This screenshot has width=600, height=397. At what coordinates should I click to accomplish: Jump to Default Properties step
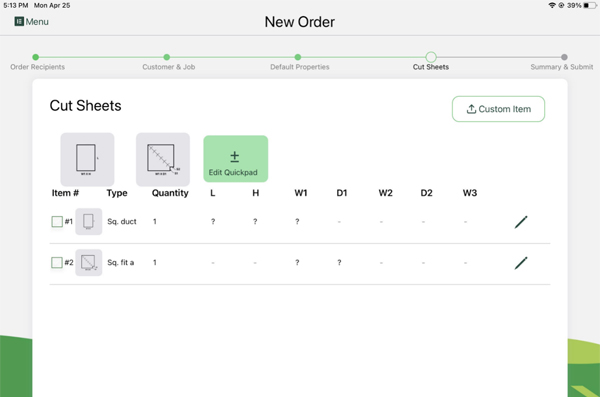[298, 57]
